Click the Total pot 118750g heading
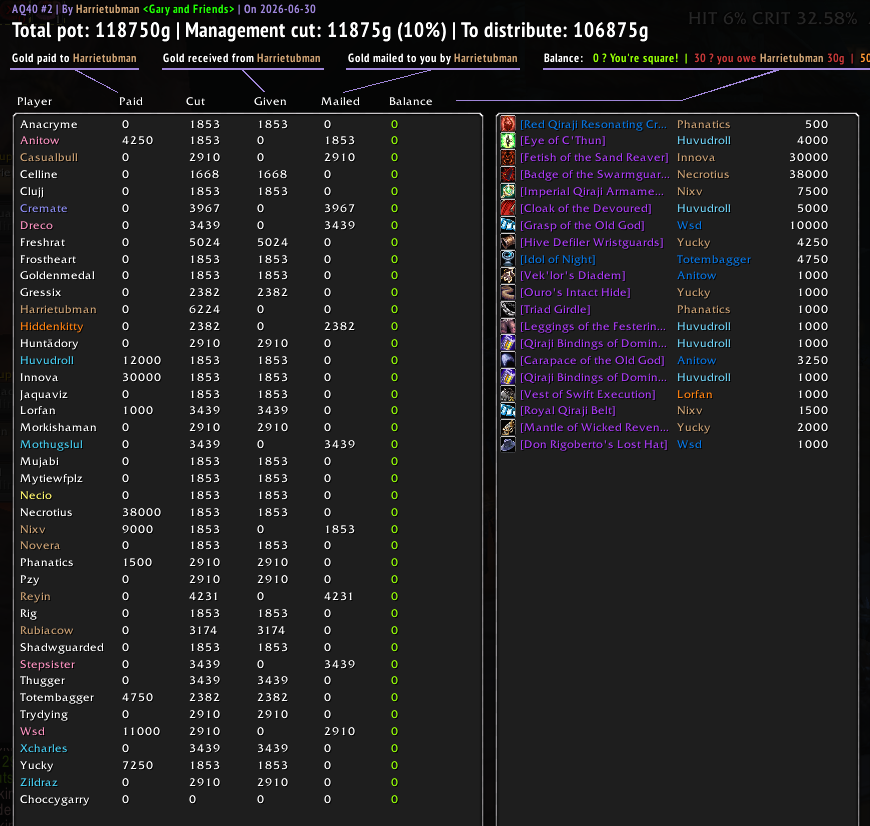Image resolution: width=870 pixels, height=826 pixels. [x=92, y=31]
